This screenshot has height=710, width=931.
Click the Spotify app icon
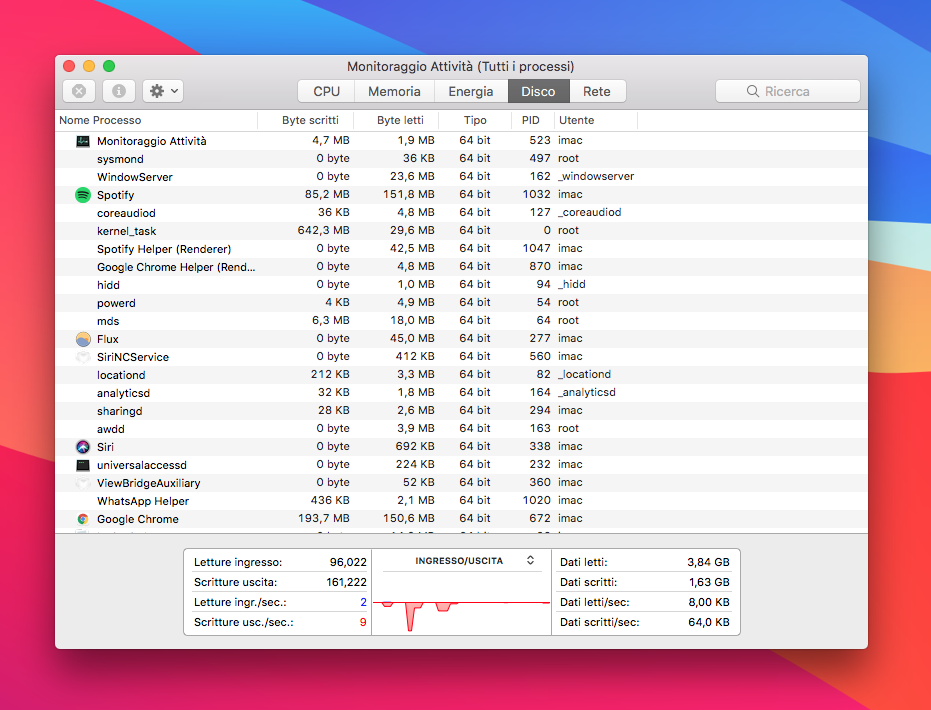[x=83, y=195]
